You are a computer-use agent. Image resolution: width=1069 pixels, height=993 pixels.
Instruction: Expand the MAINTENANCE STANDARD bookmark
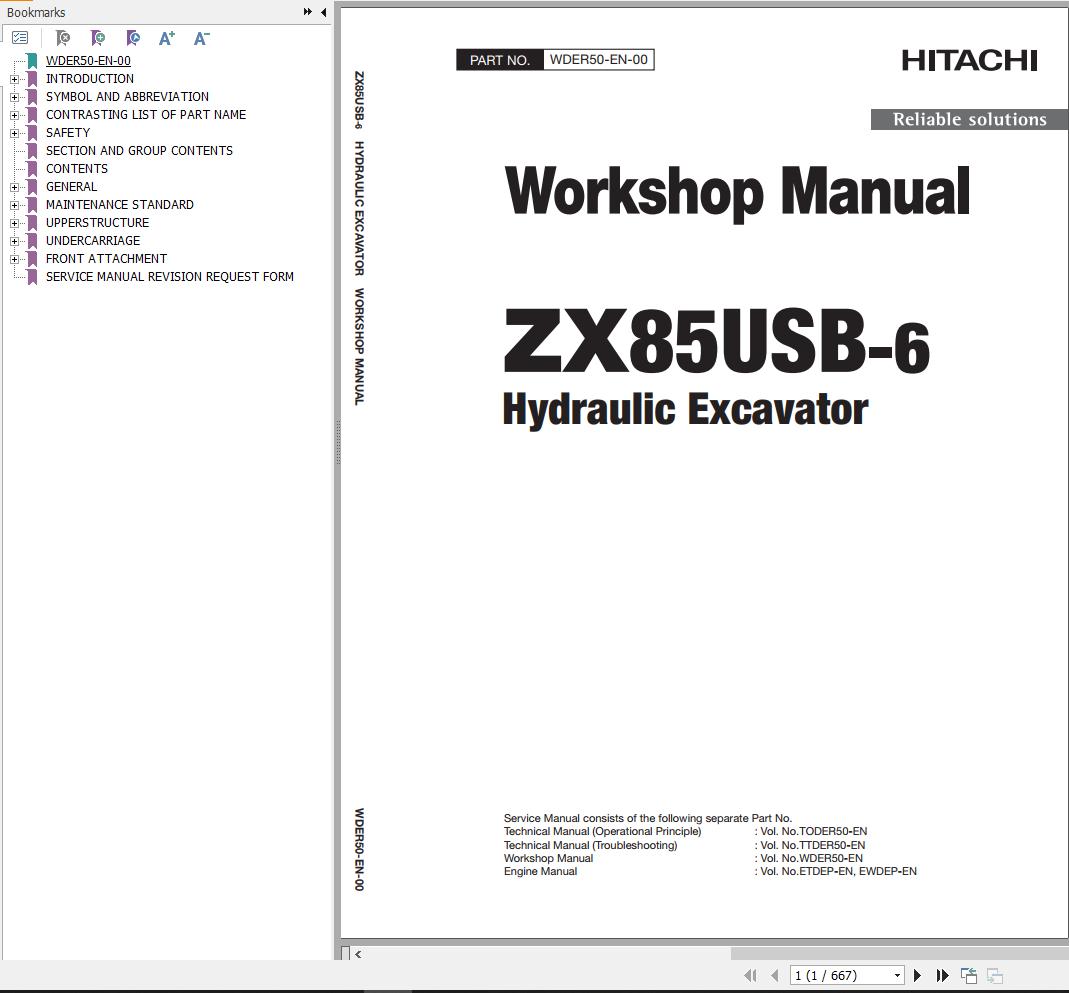point(14,205)
